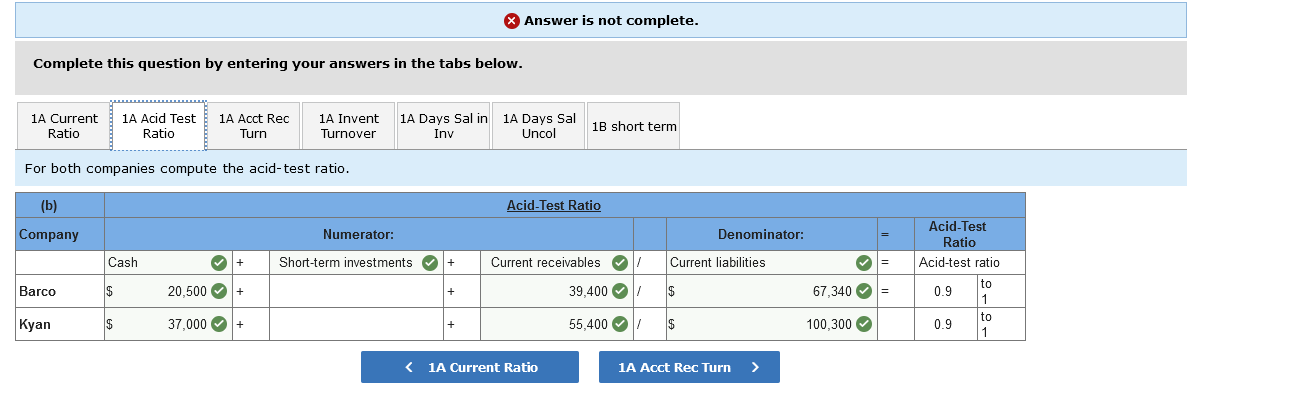Open the Current liabilities denominator dropdown cell
The image size is (1295, 419).
click(x=771, y=263)
